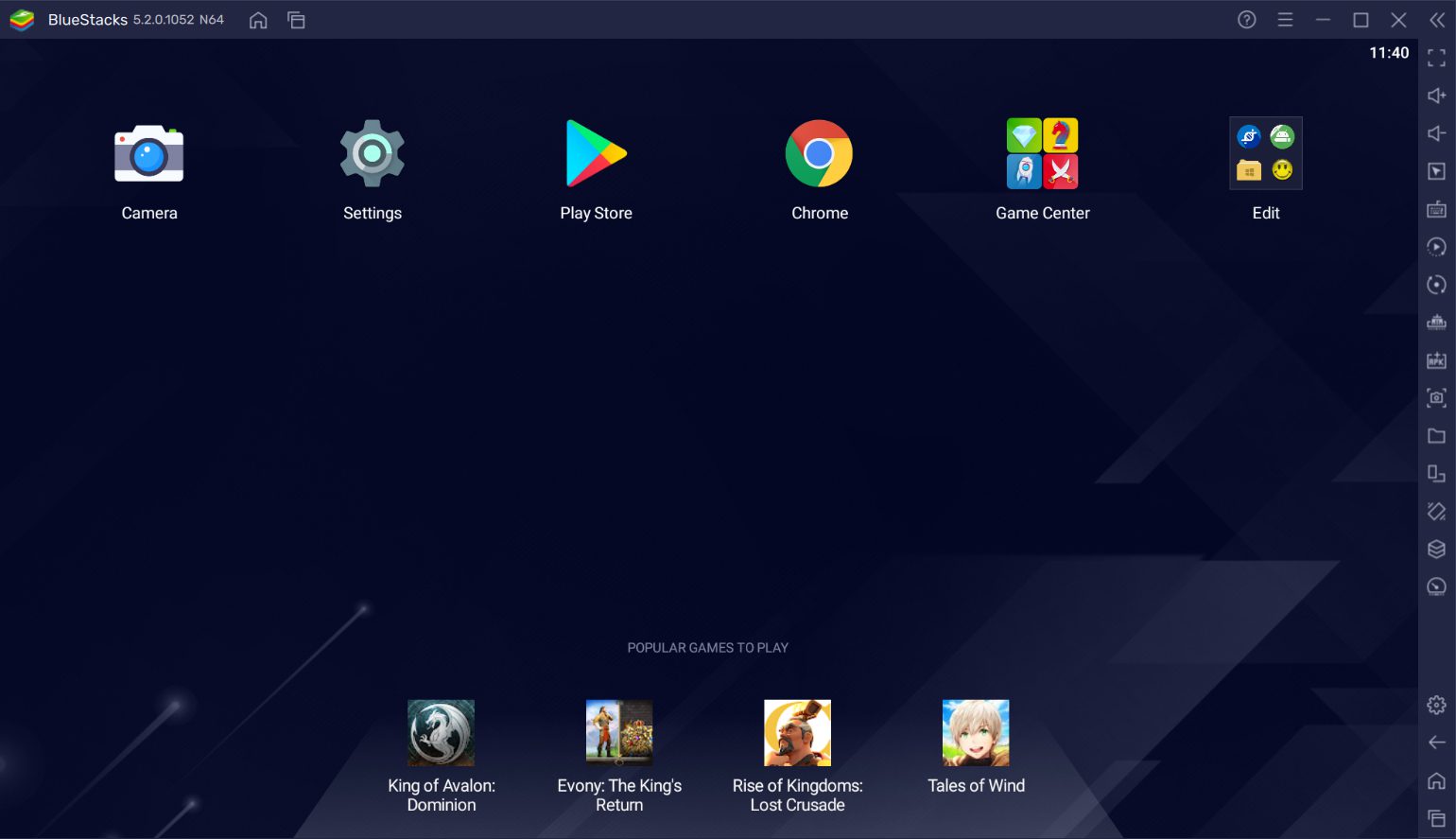Launch Tales of Wind game
Image resolution: width=1456 pixels, height=839 pixels.
[x=976, y=733]
